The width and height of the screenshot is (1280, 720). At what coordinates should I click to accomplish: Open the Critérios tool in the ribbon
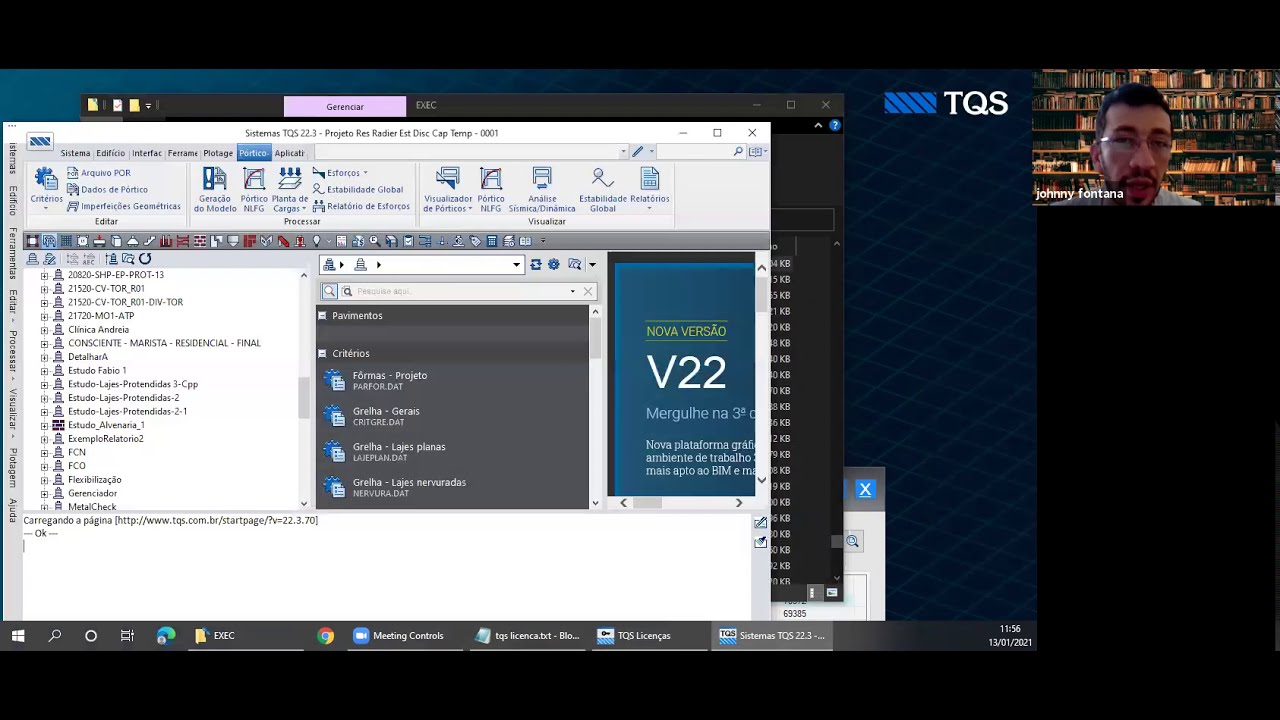coord(46,187)
